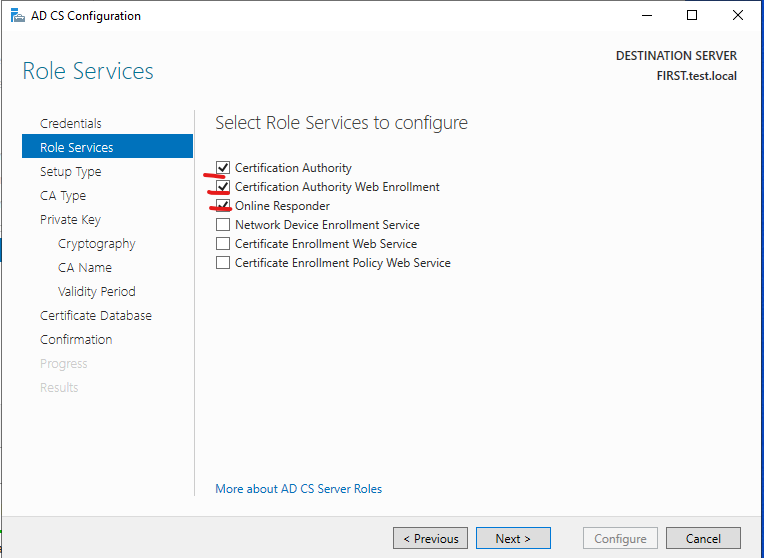Select the Role Services step

pyautogui.click(x=107, y=147)
